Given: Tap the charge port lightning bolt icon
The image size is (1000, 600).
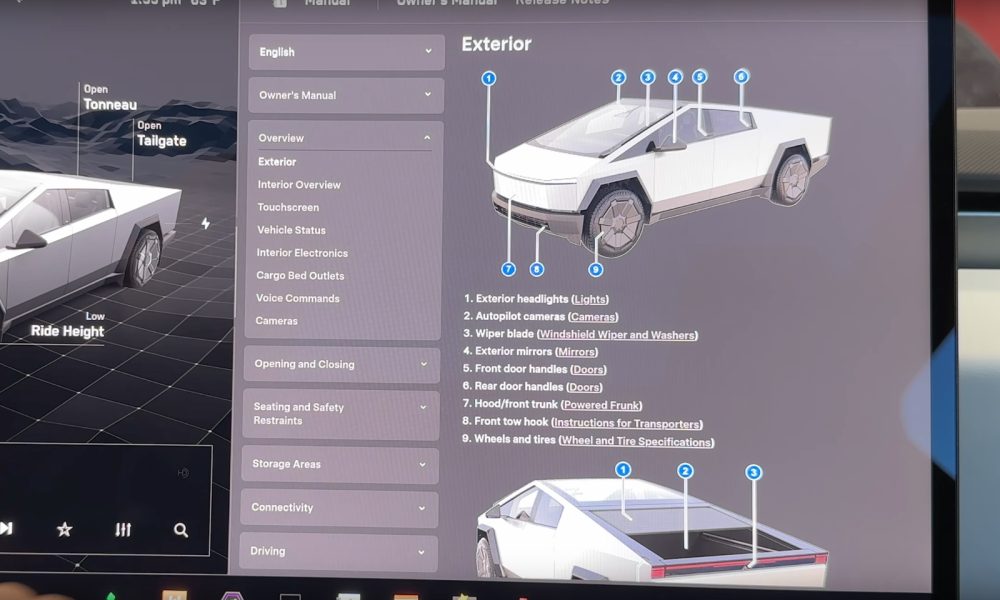Looking at the screenshot, I should pyautogui.click(x=205, y=223).
